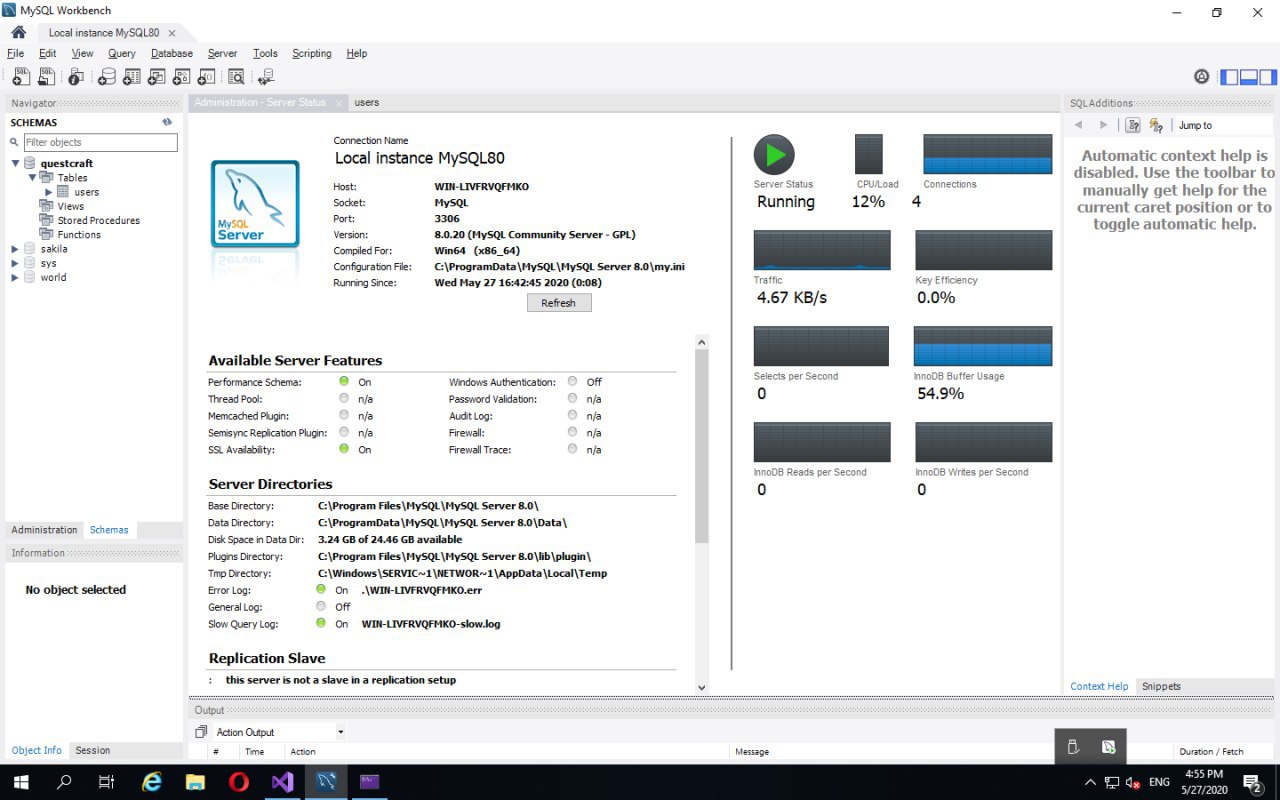Close the Local instance MySQL80 tab
Image resolution: width=1280 pixels, height=800 pixels.
(x=171, y=33)
